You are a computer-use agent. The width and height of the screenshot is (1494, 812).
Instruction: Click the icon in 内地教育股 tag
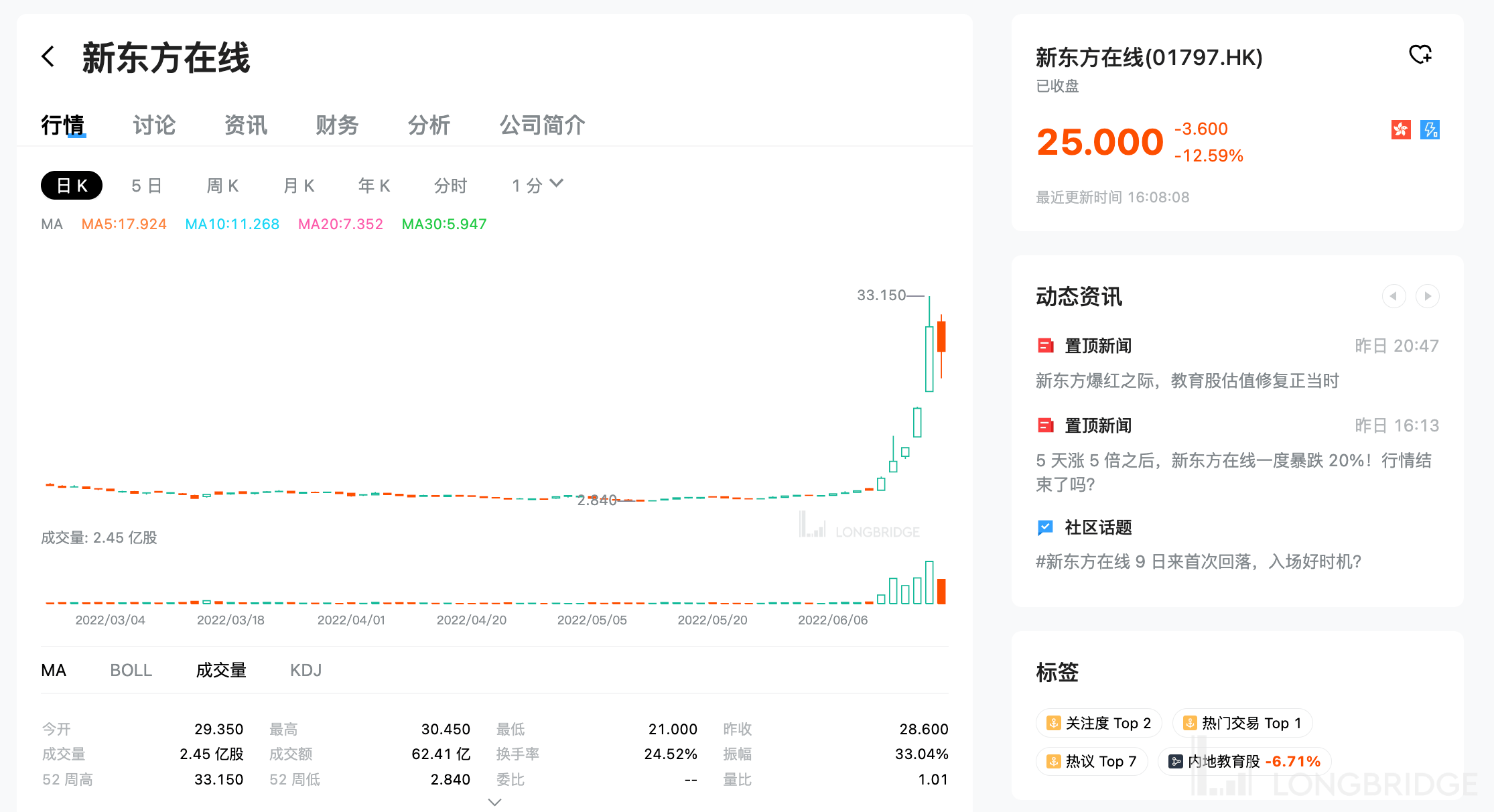[x=1176, y=761]
